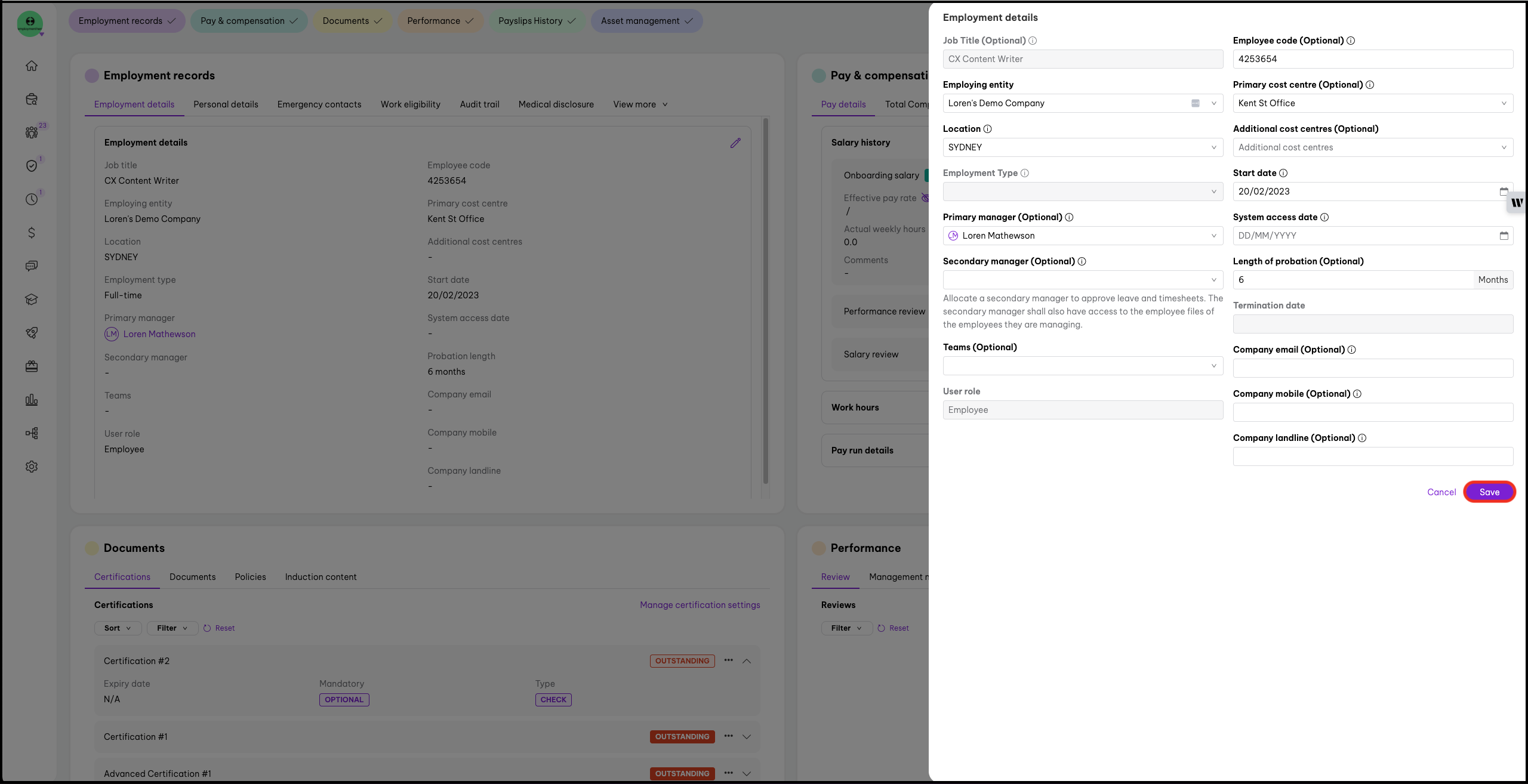Switch to Emergency contacts tab
The width and height of the screenshot is (1528, 784).
pos(319,104)
